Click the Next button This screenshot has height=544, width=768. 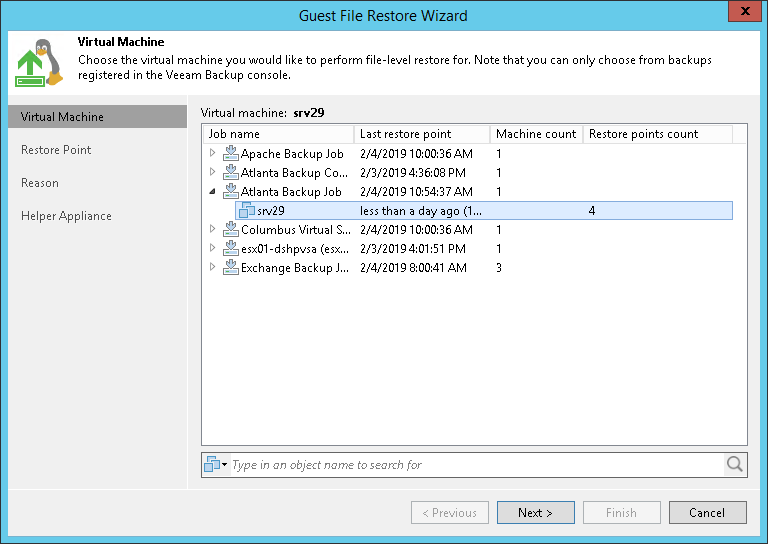[535, 513]
